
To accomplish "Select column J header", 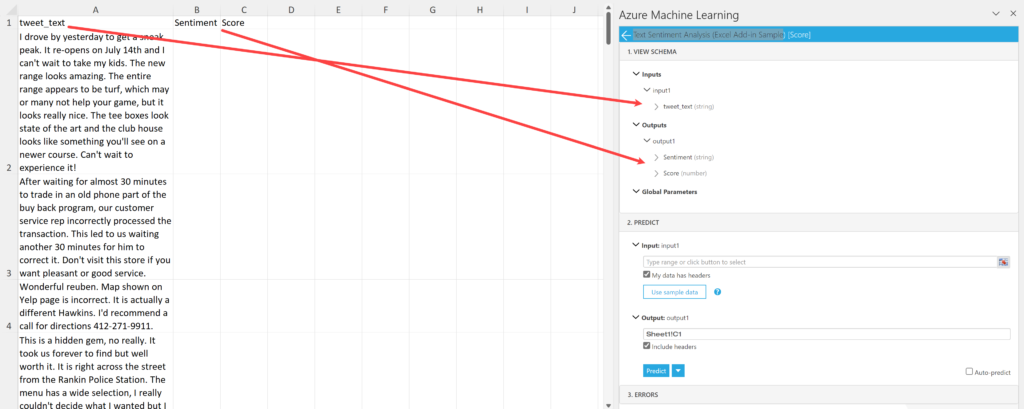I will 574,9.
